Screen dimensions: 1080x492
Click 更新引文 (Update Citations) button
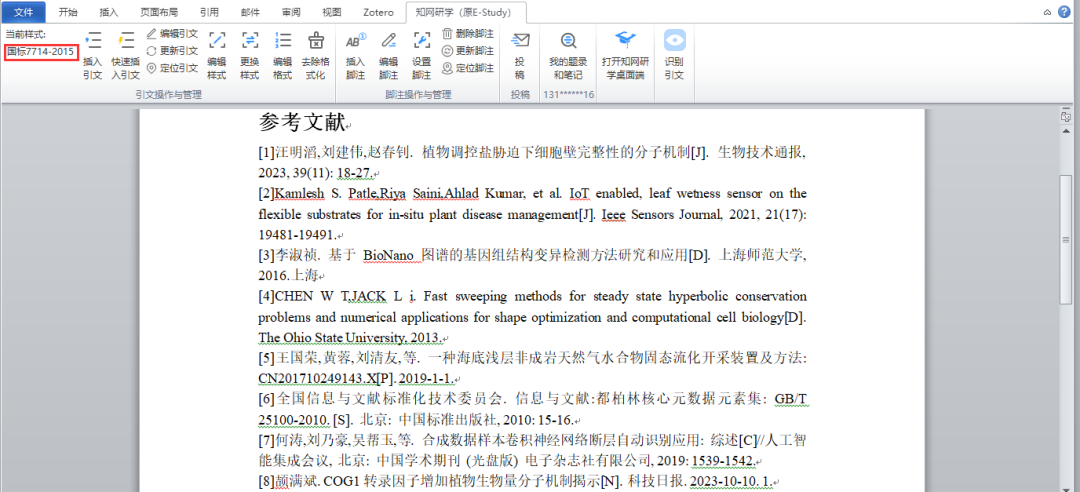click(x=172, y=50)
